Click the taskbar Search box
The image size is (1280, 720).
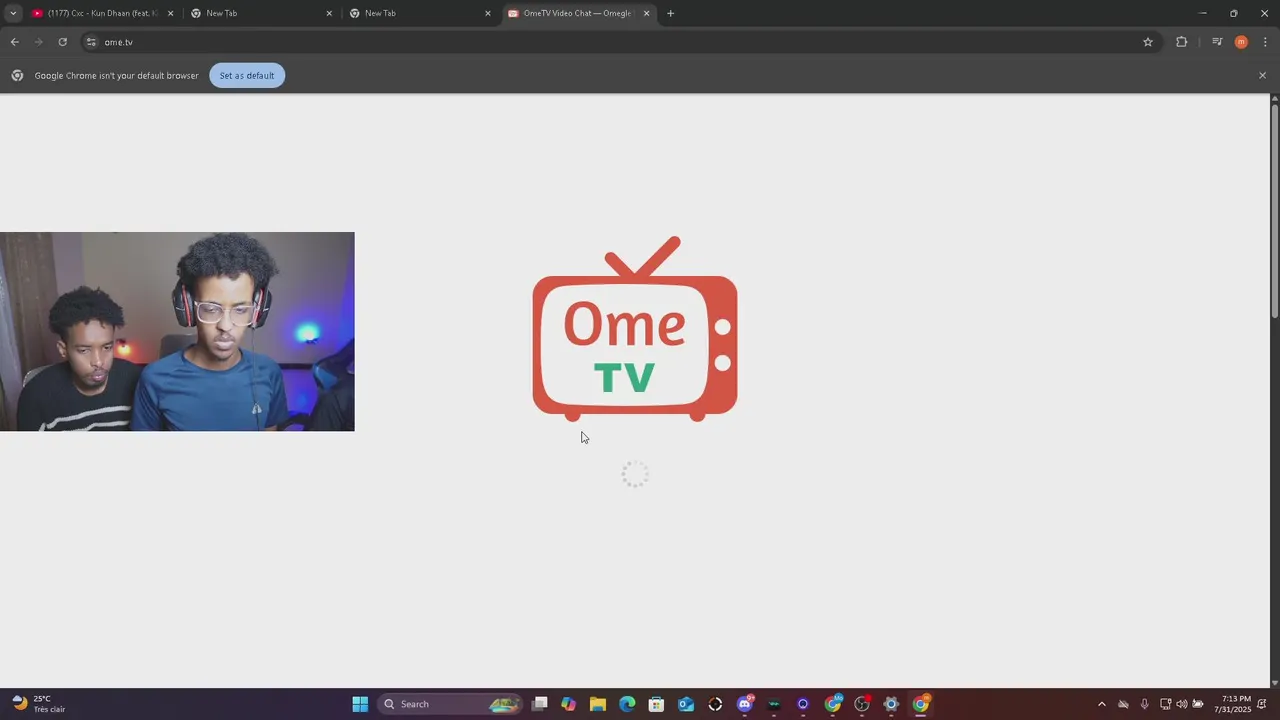[x=451, y=704]
